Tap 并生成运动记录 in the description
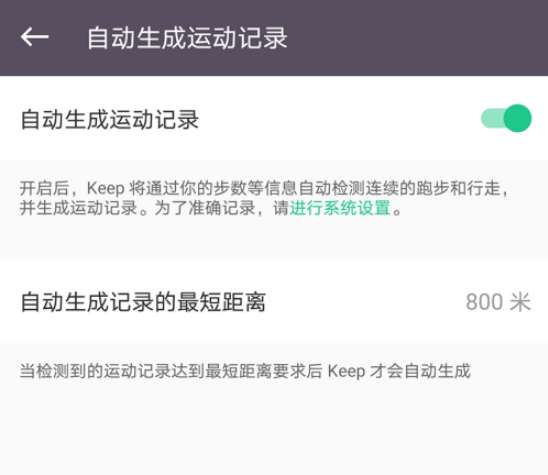Image resolution: width=548 pixels, height=475 pixels. pyautogui.click(x=78, y=208)
